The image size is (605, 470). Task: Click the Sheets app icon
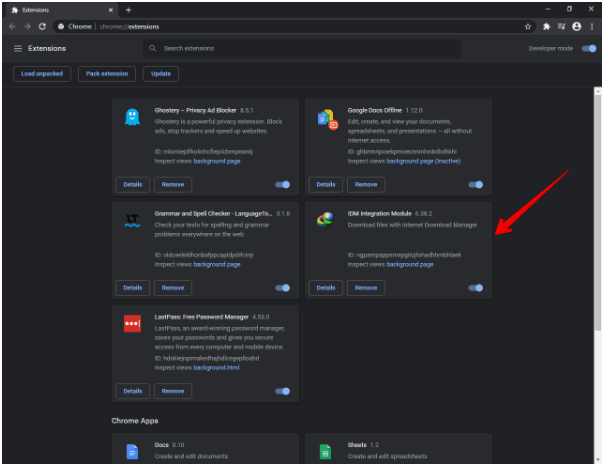point(325,451)
